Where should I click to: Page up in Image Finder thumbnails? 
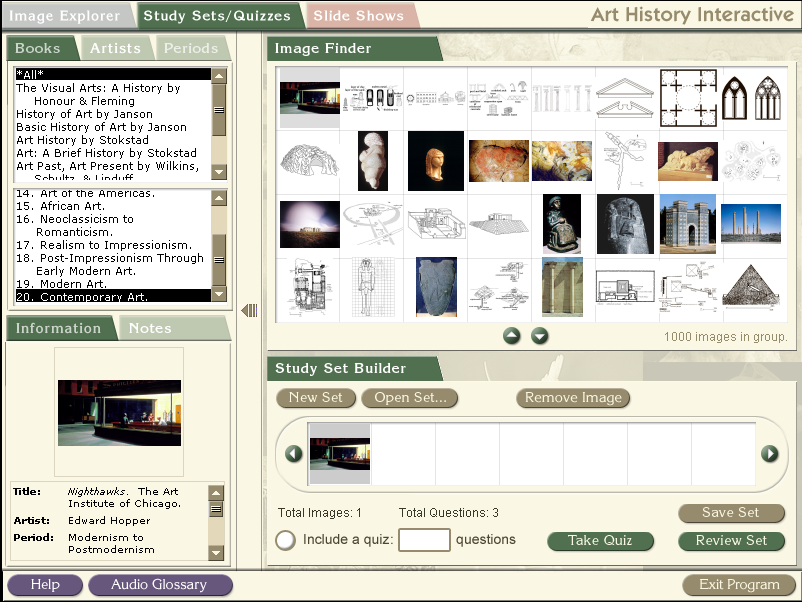(x=511, y=336)
